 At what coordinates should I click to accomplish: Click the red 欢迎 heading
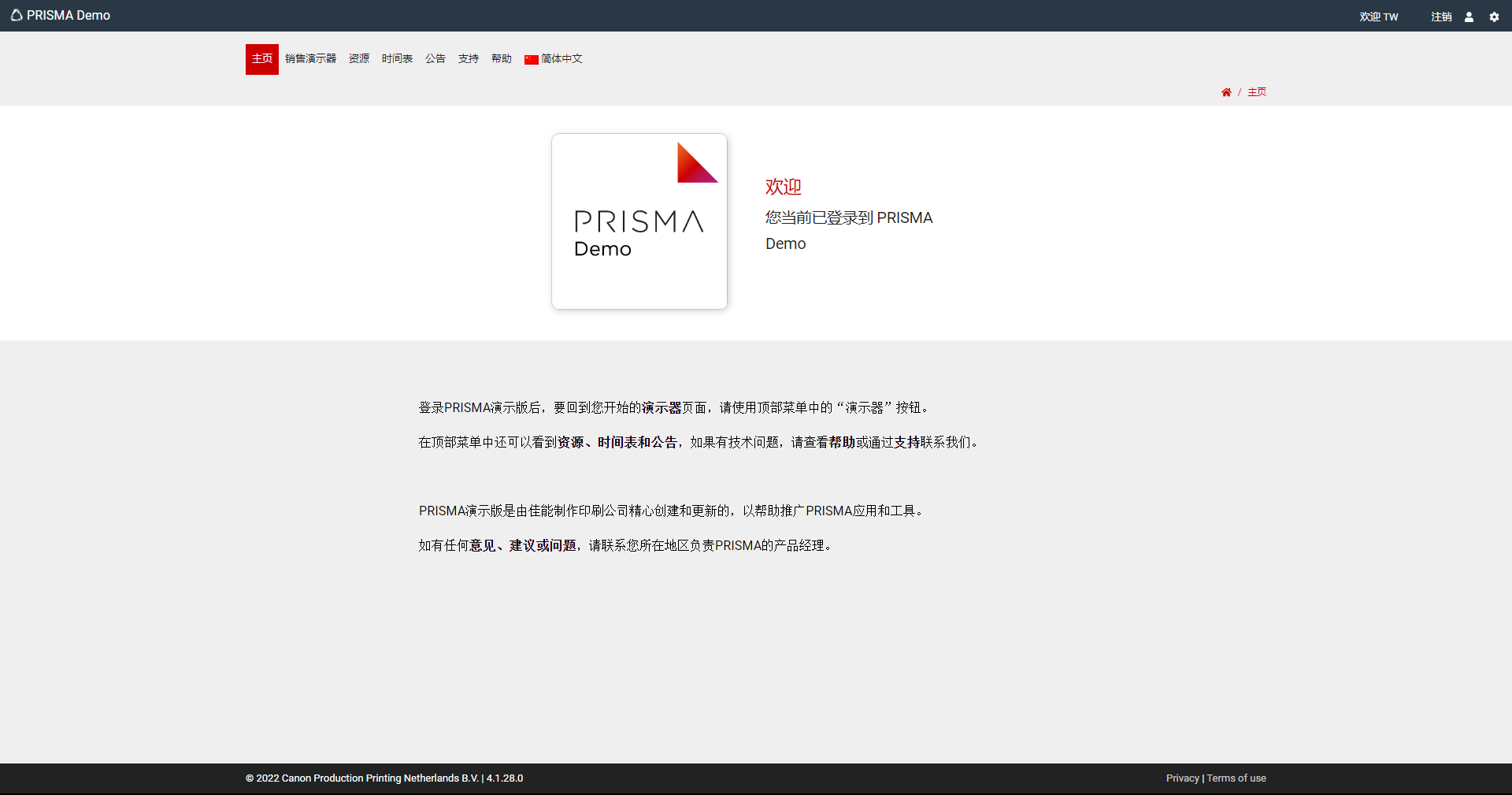coord(783,187)
